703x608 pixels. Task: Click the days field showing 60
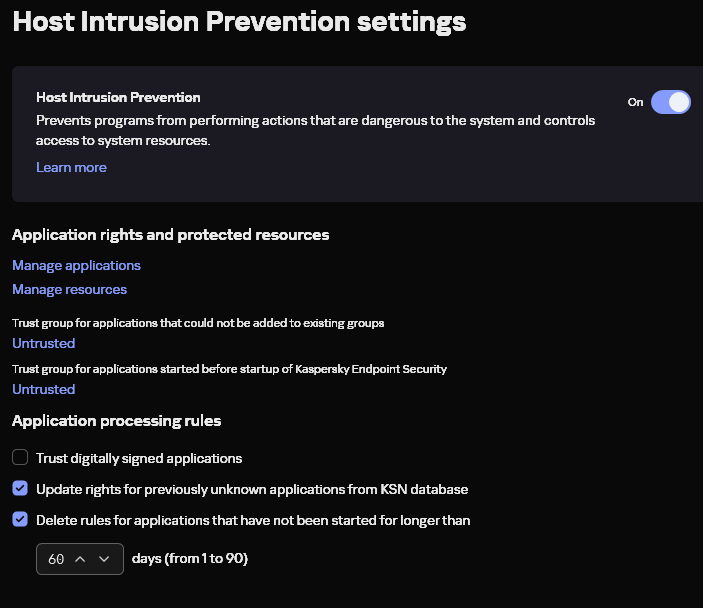click(x=80, y=559)
